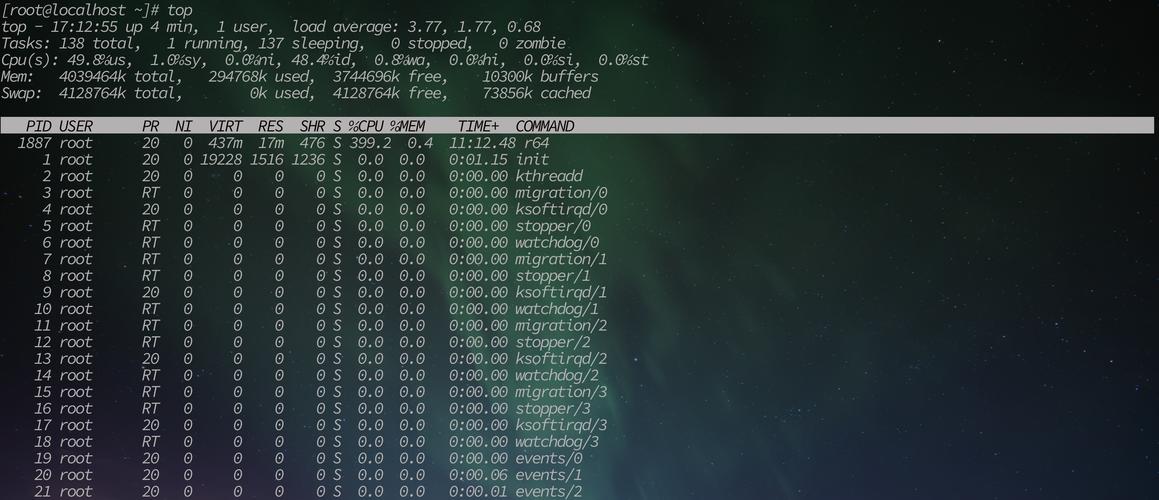1159x500 pixels.
Task: Click the init process name
Action: [532, 159]
